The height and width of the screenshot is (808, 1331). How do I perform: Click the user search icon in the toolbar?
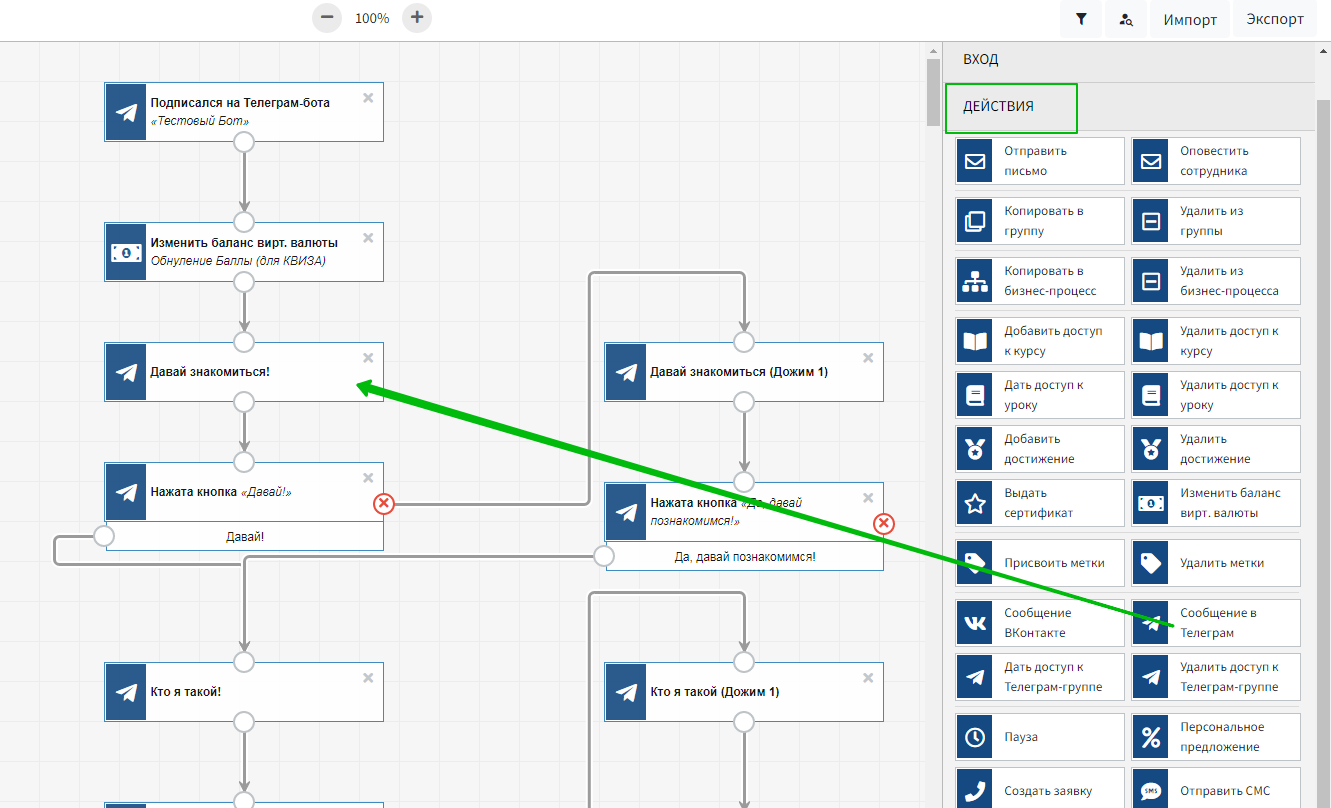point(1126,19)
